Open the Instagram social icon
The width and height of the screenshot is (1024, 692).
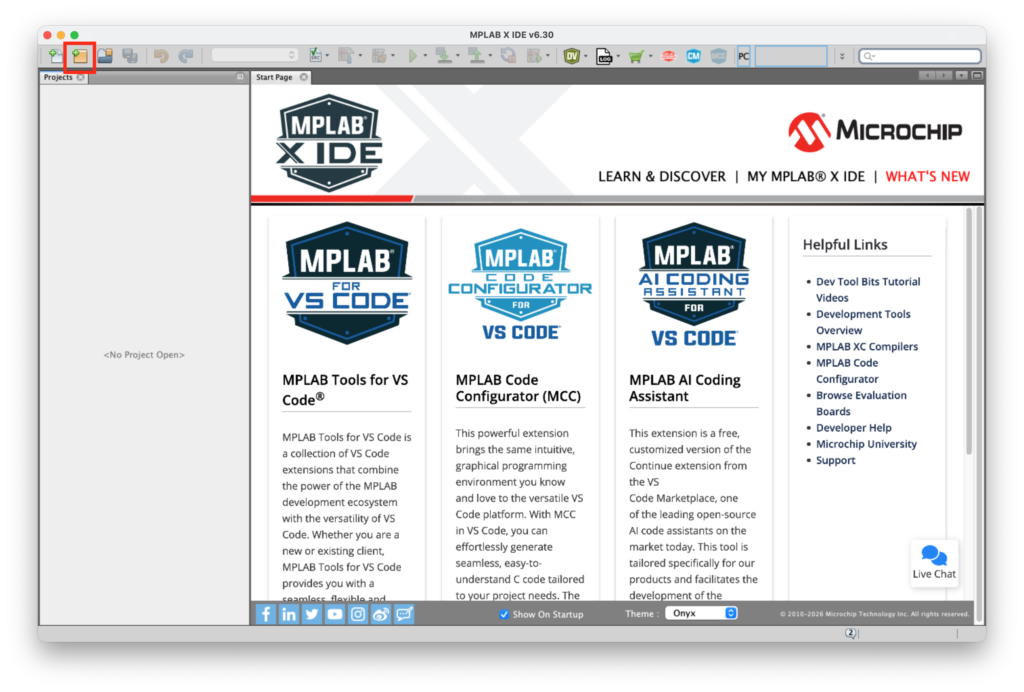[x=358, y=614]
